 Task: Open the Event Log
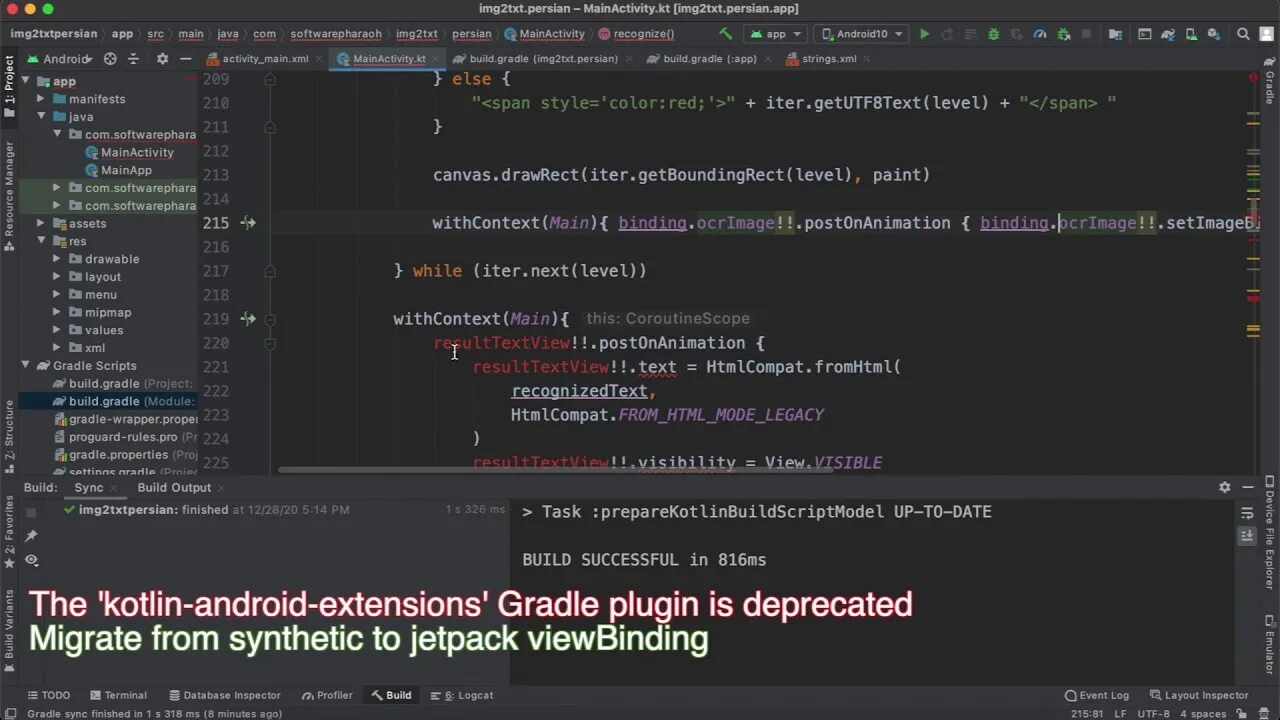click(x=1097, y=695)
